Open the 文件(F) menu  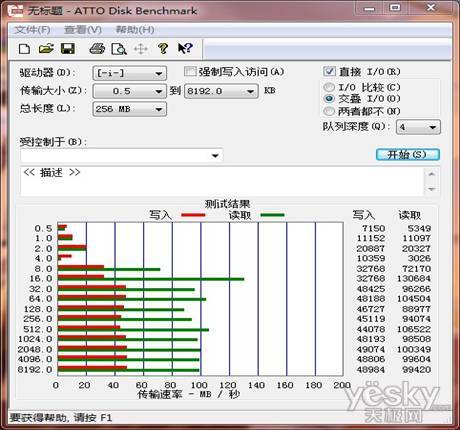pos(32,30)
